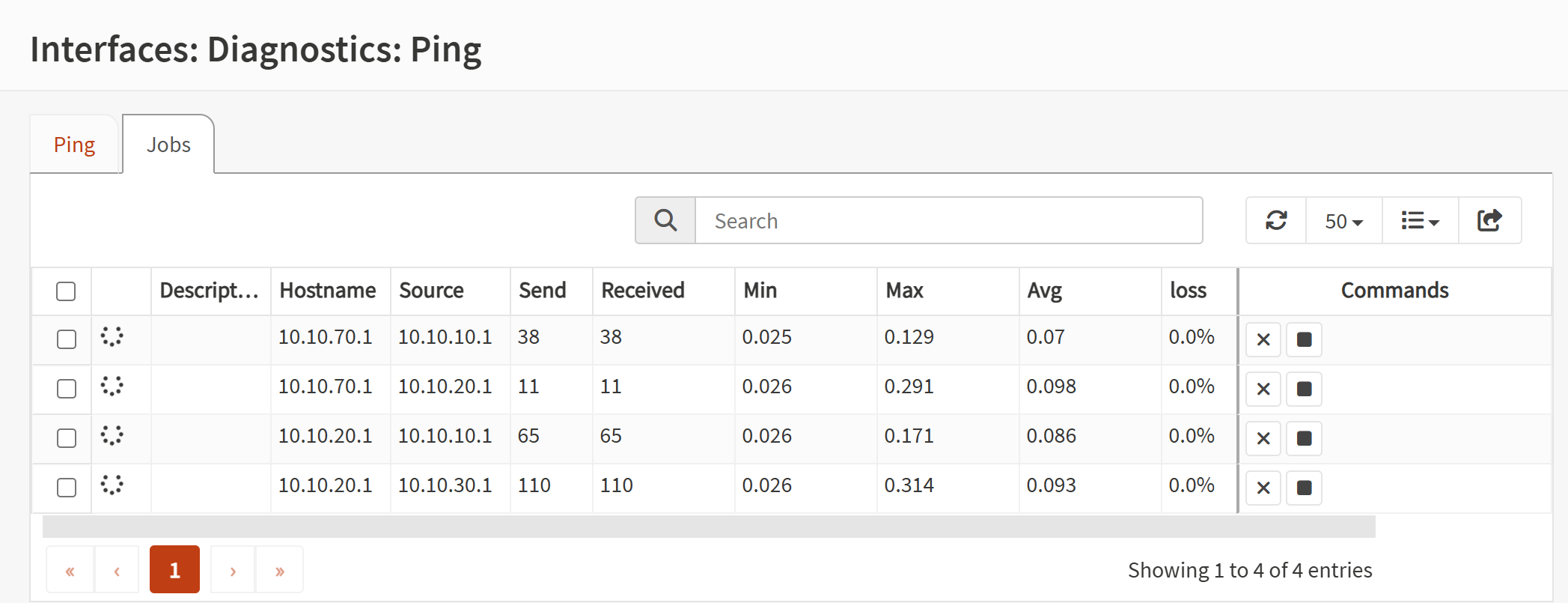Click the last page double-arrow button
This screenshot has height=603, width=1568.
tap(279, 570)
